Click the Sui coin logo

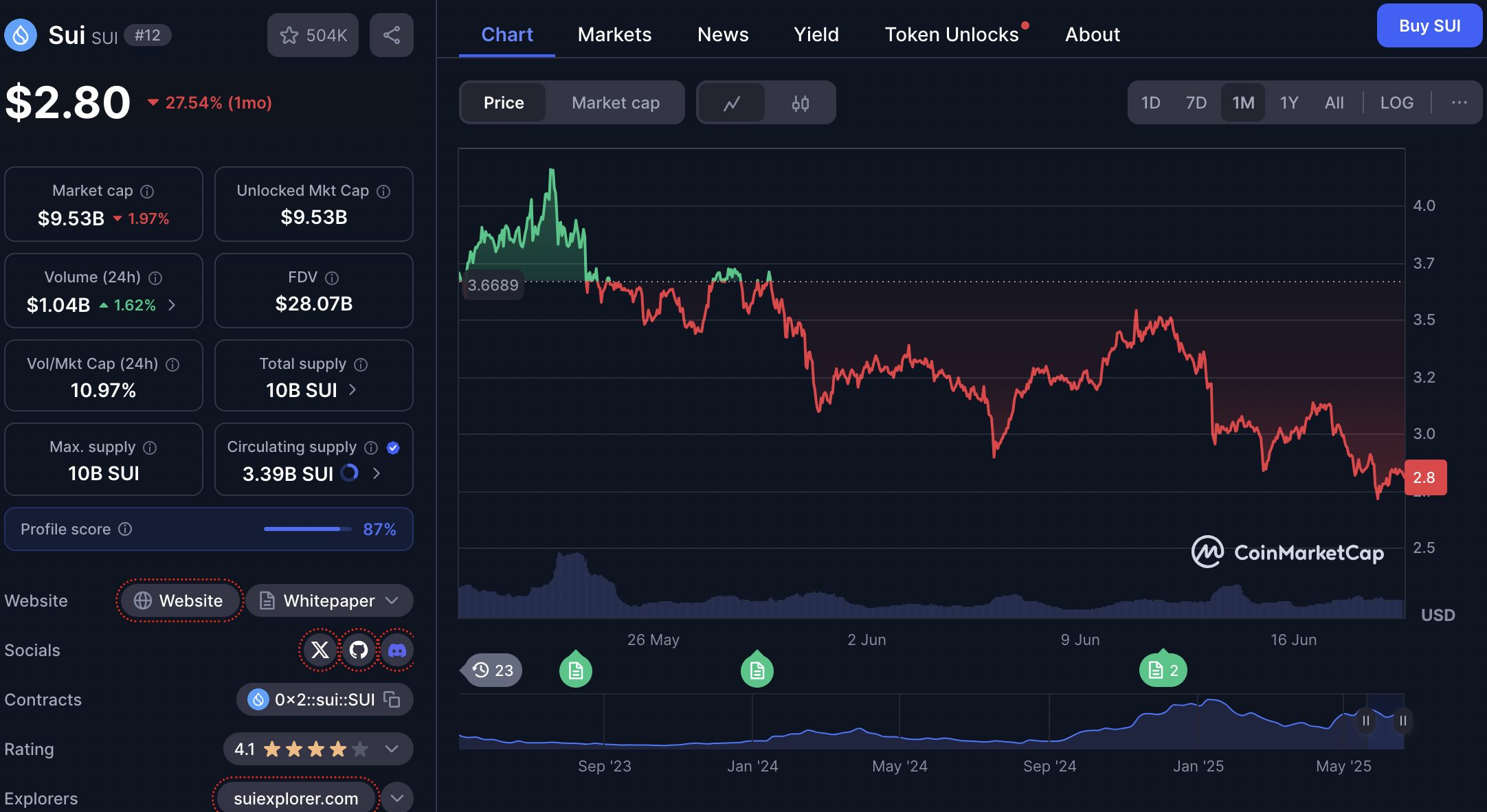click(x=21, y=35)
